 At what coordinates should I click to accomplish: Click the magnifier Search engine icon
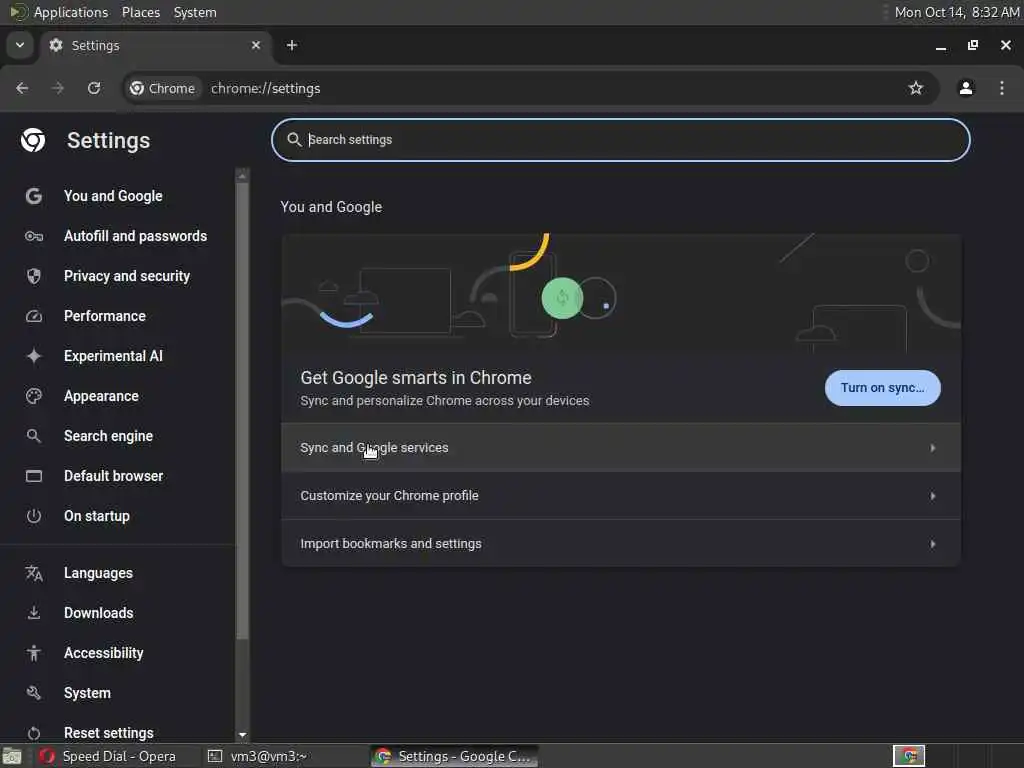pyautogui.click(x=34, y=436)
